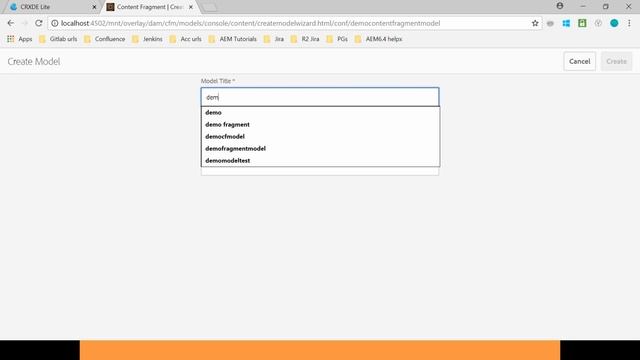Image resolution: width=640 pixels, height=360 pixels.
Task: Open Confluence bookmark folder
Action: click(104, 39)
